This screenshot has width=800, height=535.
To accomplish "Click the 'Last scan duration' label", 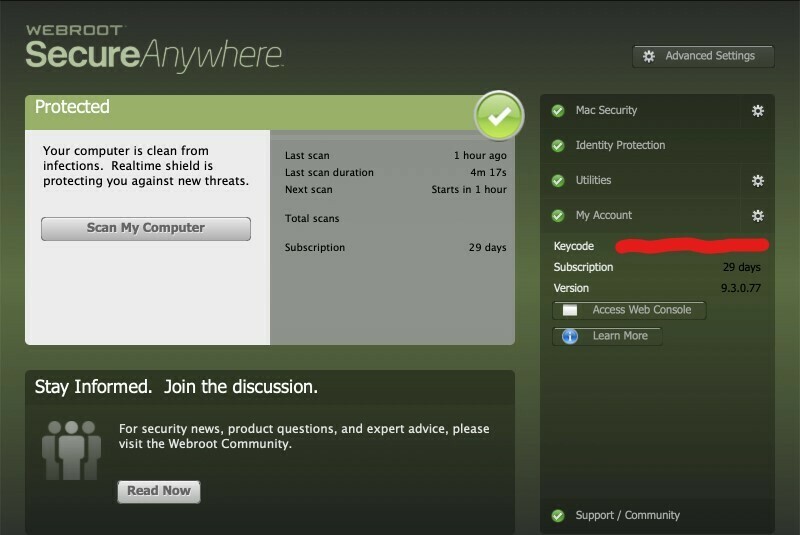I will (329, 172).
